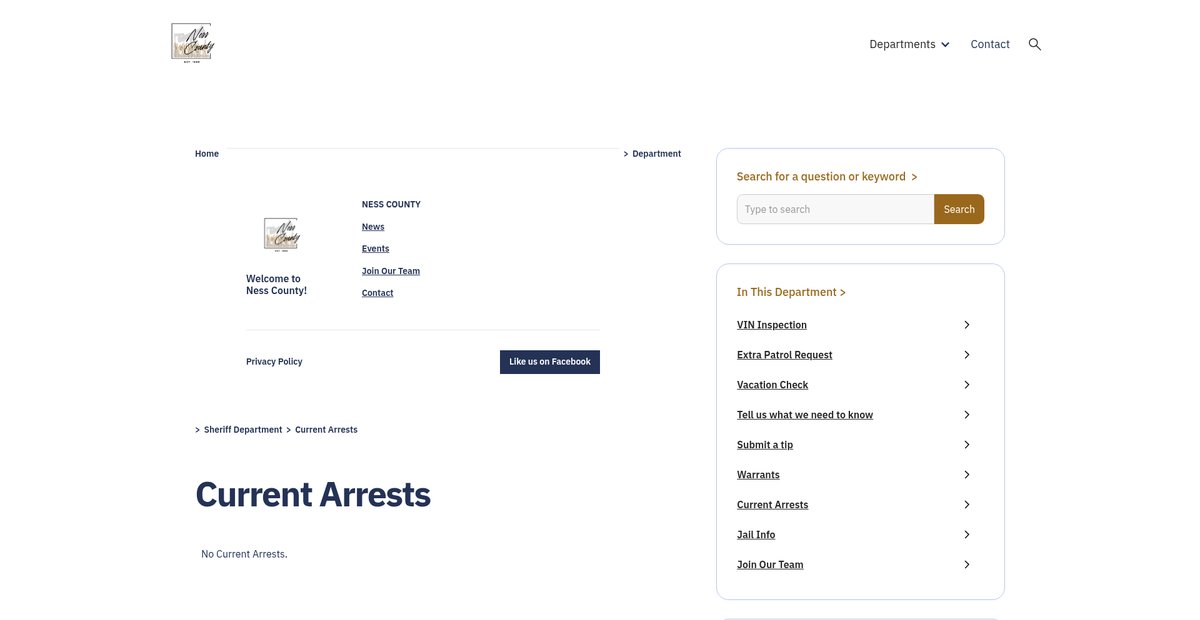Click the Ness County logo in the header

193,43
